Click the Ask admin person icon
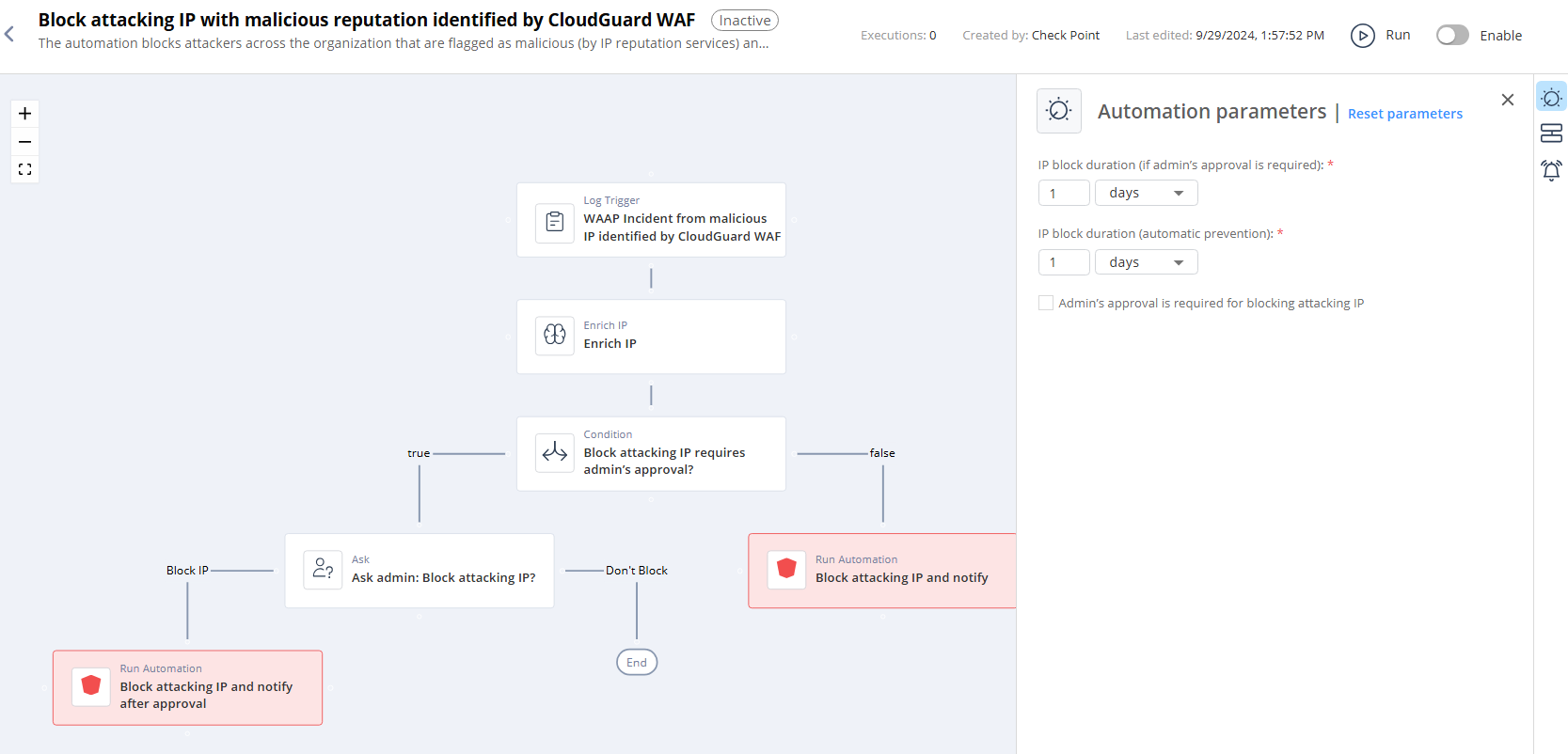Viewport: 1568px width, 754px height. click(323, 570)
